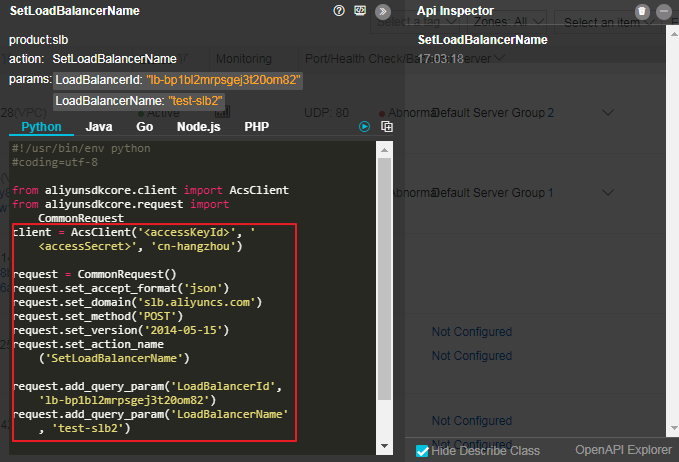Expand the Default Server Group 2 chevron
Screen dimensions: 679x462
(608, 113)
